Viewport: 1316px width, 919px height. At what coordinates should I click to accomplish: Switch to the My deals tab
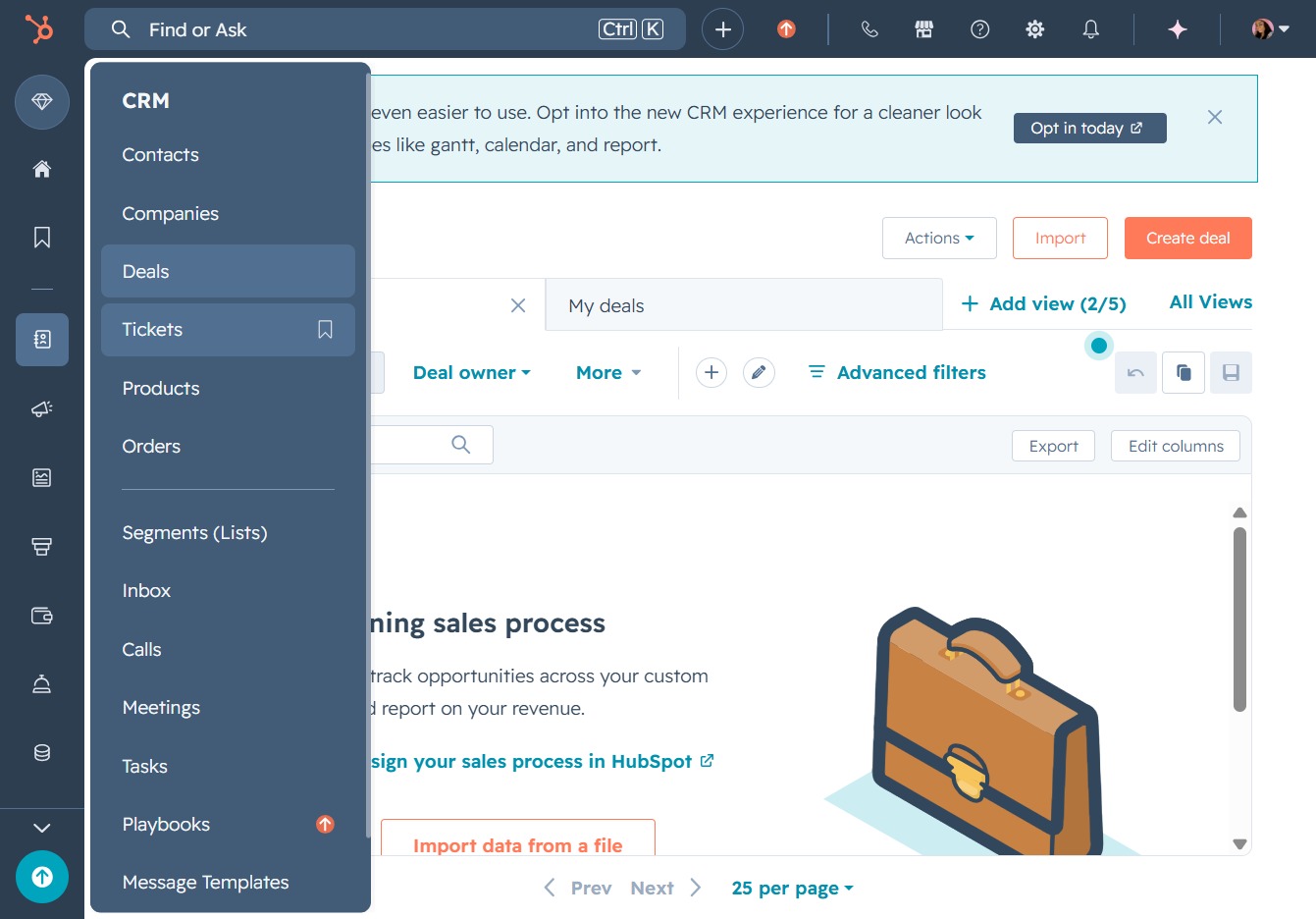point(744,305)
